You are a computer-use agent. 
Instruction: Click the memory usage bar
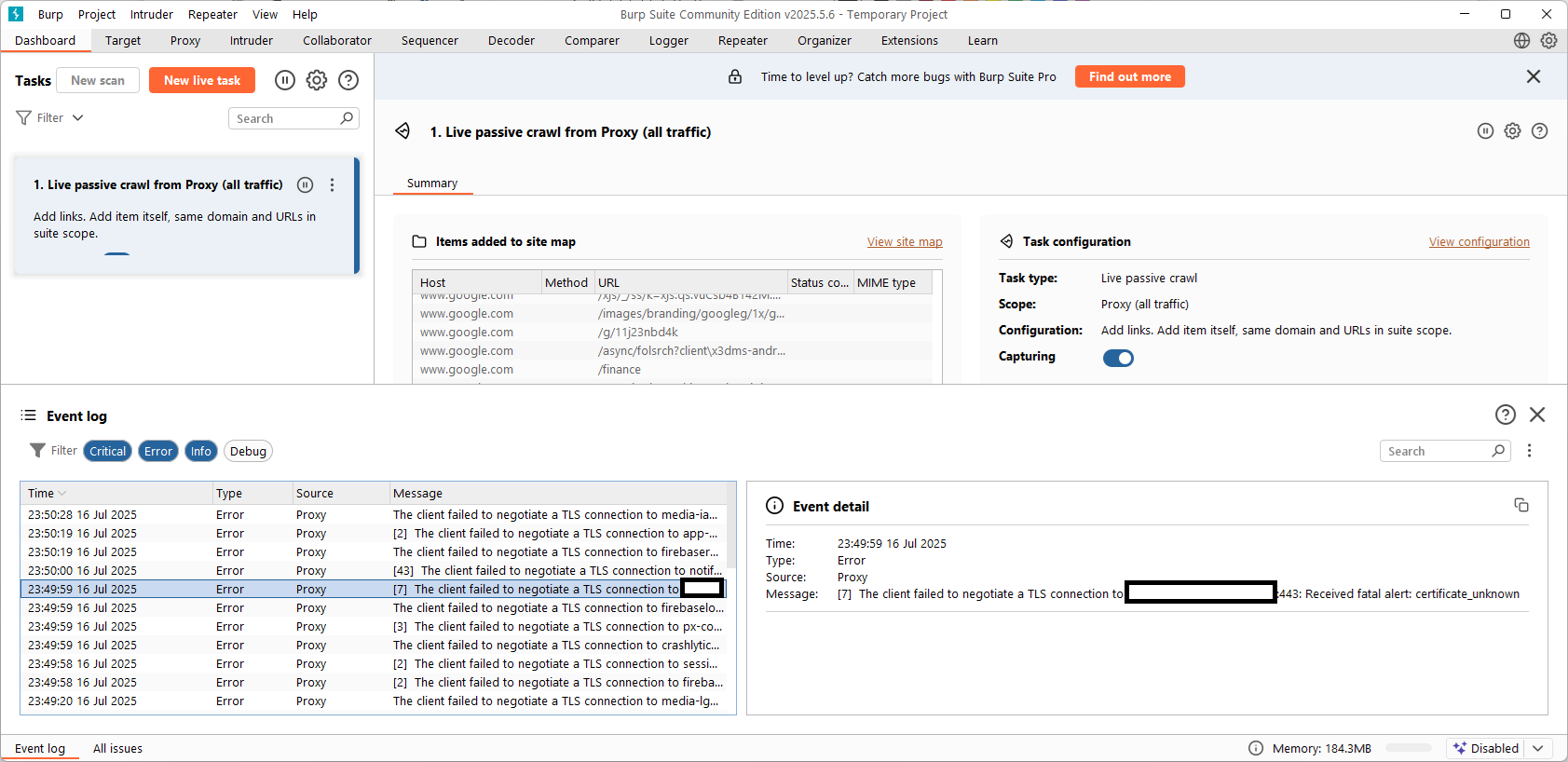pyautogui.click(x=1408, y=747)
